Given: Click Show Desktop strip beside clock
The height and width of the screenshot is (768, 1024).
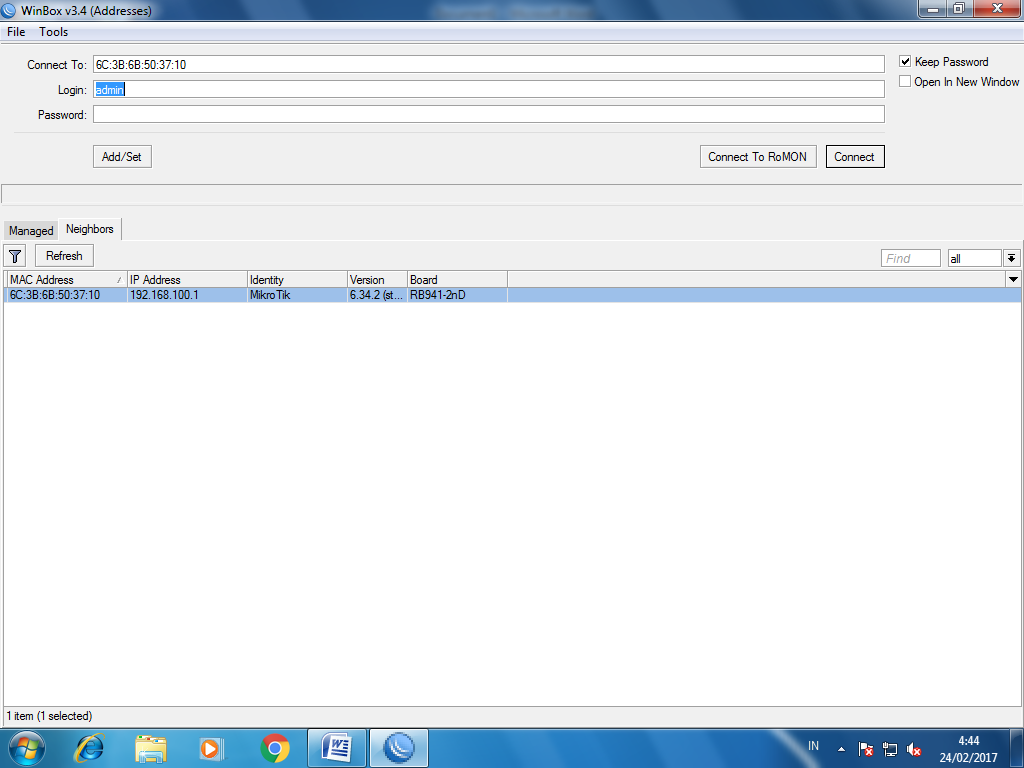Looking at the screenshot, I should pyautogui.click(x=1017, y=748).
